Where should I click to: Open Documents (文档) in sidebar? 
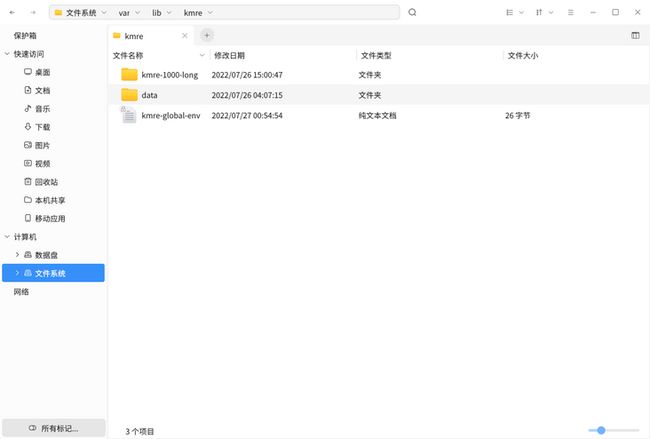(x=42, y=90)
